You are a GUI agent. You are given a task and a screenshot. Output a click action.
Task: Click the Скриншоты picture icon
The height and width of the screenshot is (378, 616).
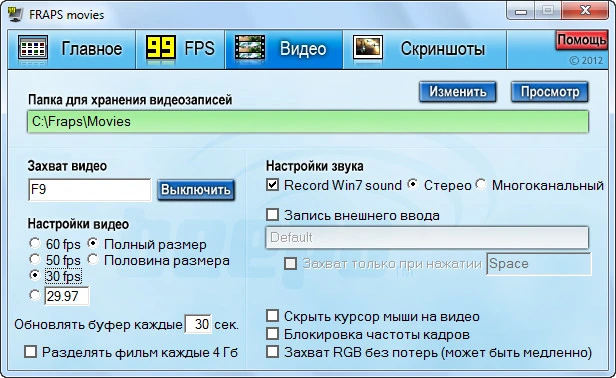coord(368,48)
